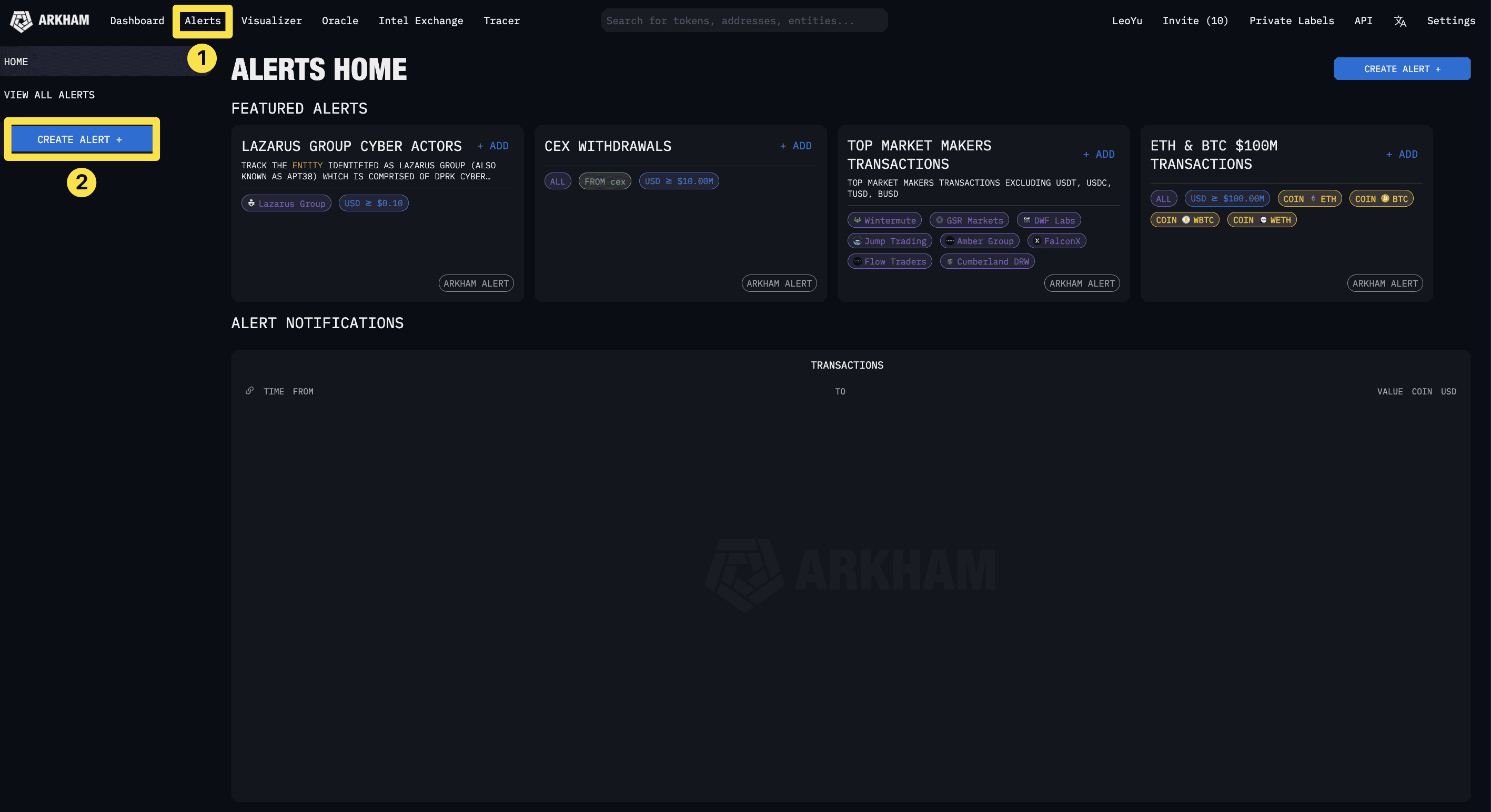Open the Dashboard nav item
The image size is (1491, 812).
coord(137,21)
